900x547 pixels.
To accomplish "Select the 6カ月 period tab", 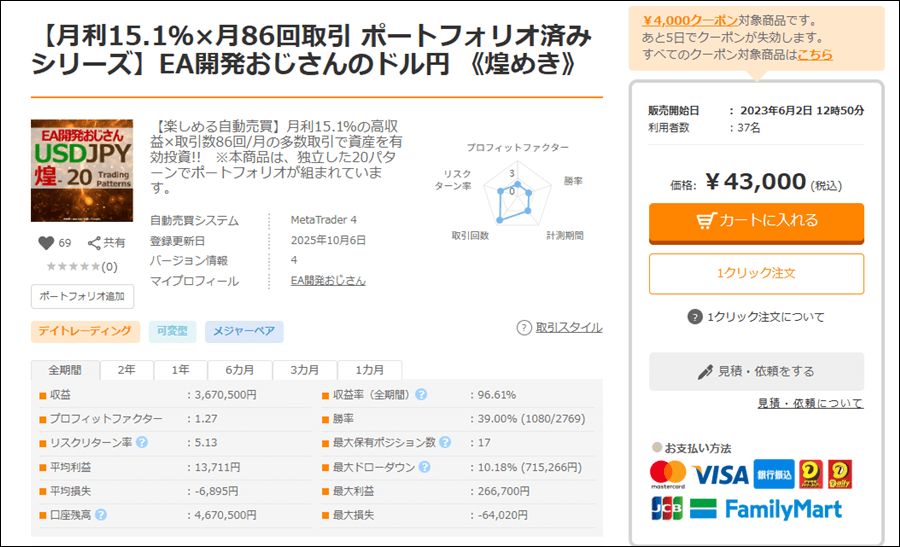I will coord(239,369).
